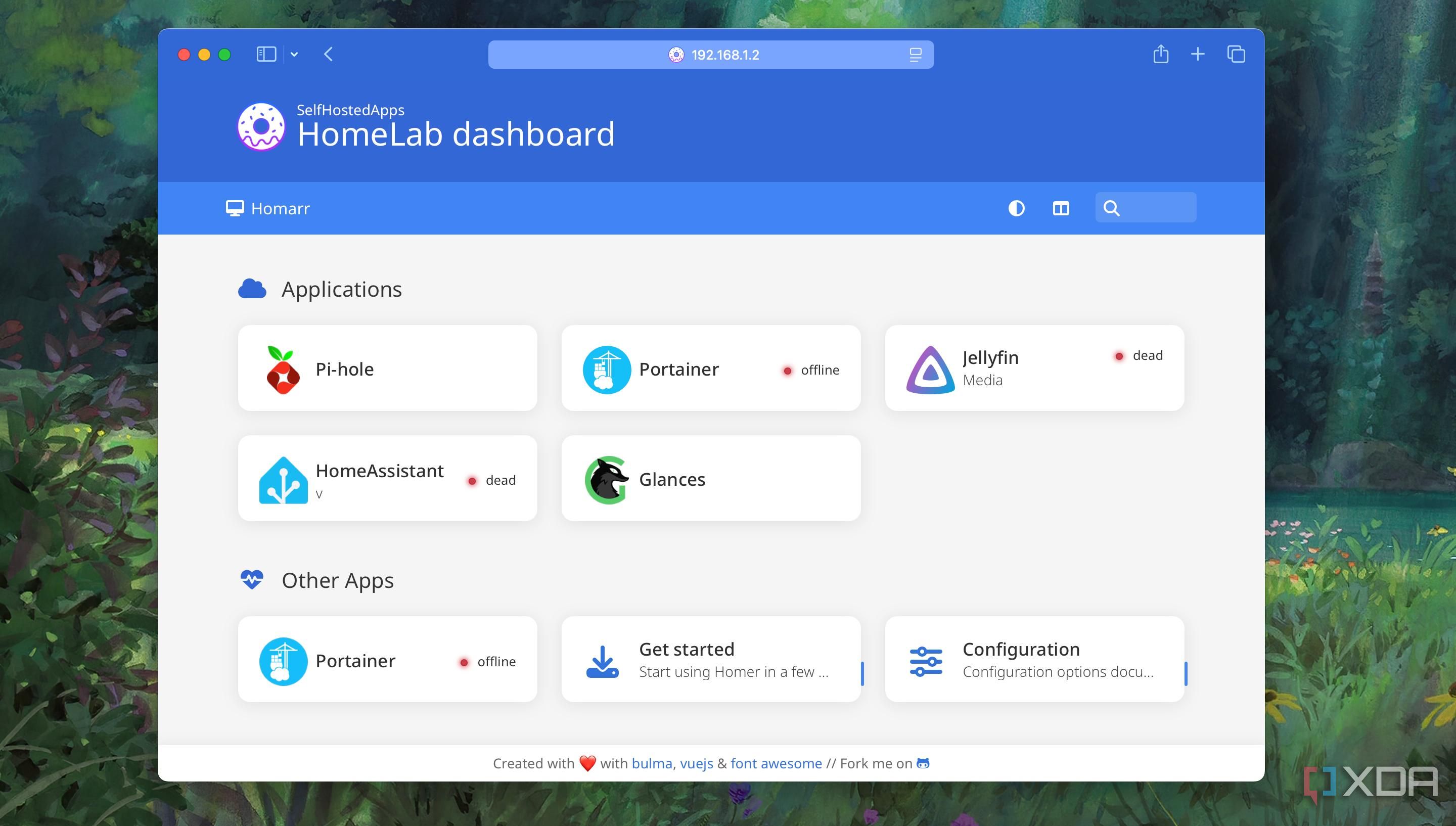The height and width of the screenshot is (826, 1456).
Task: Click the Other Apps heartbeat icon
Action: coord(251,580)
